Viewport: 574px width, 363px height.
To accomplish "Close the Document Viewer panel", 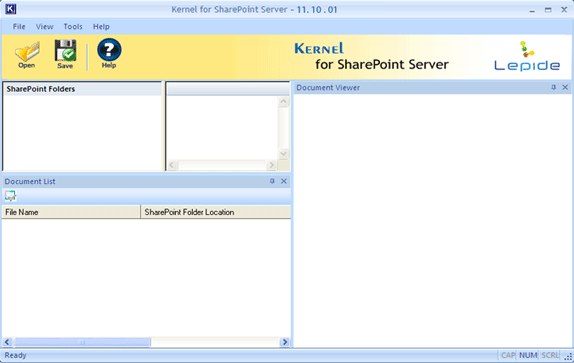I will point(565,87).
